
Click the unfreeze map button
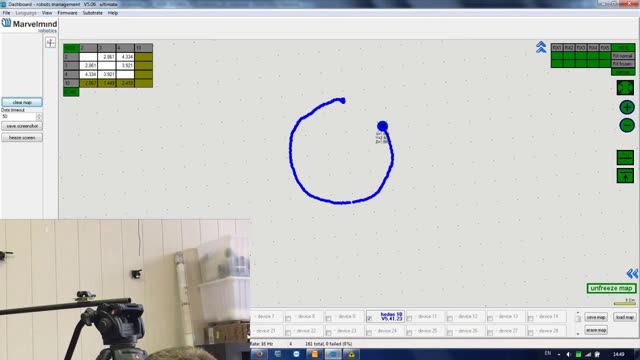pos(611,288)
